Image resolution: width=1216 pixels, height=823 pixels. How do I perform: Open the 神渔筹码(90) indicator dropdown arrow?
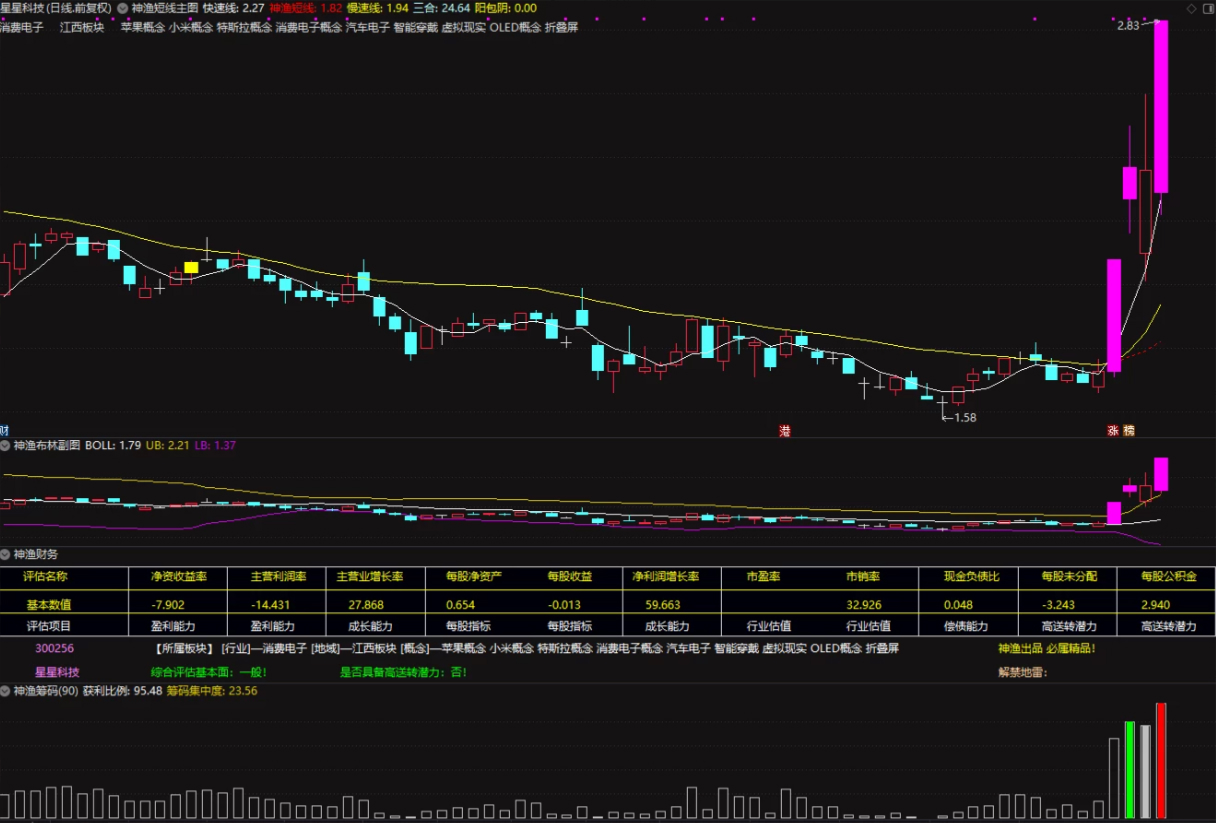click(5, 690)
